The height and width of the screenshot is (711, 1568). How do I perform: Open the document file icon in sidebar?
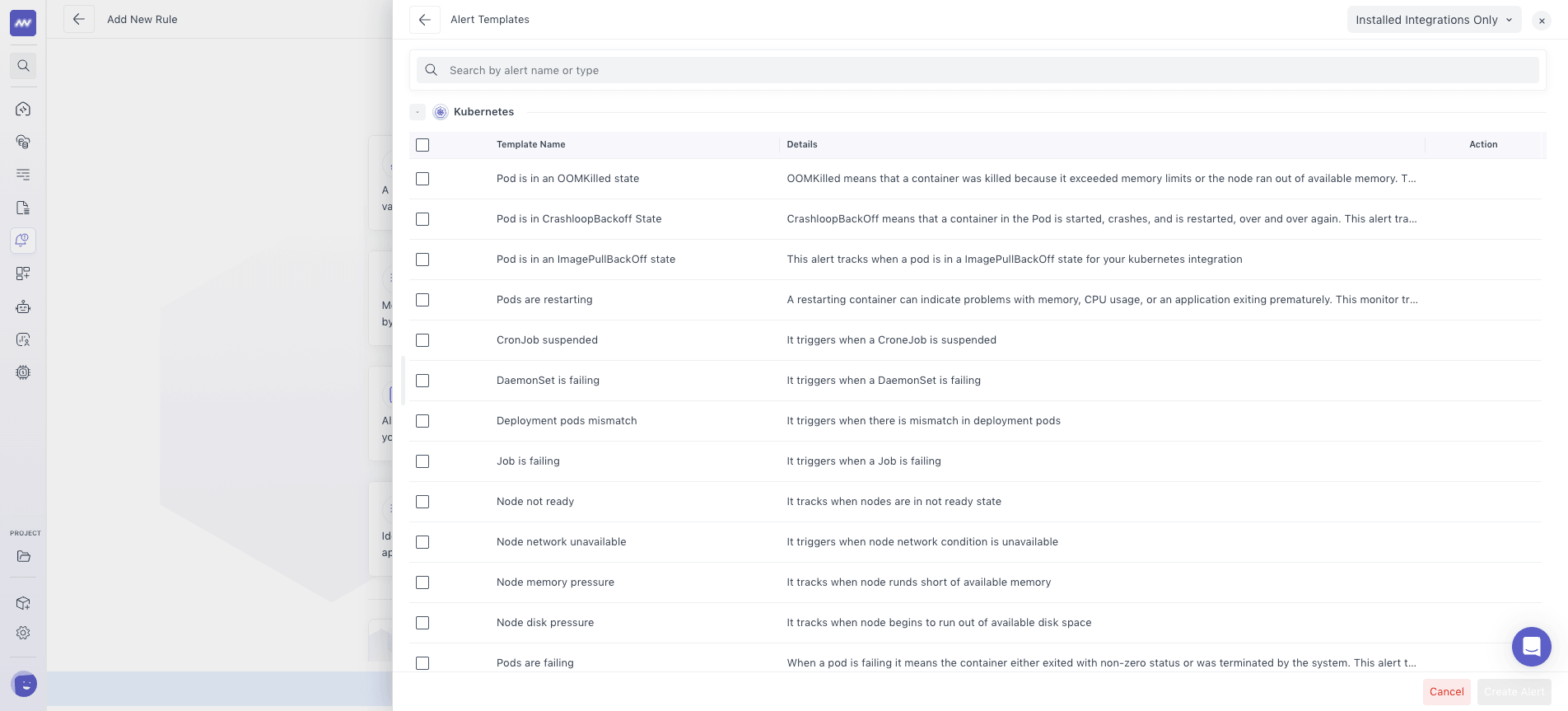[x=23, y=208]
